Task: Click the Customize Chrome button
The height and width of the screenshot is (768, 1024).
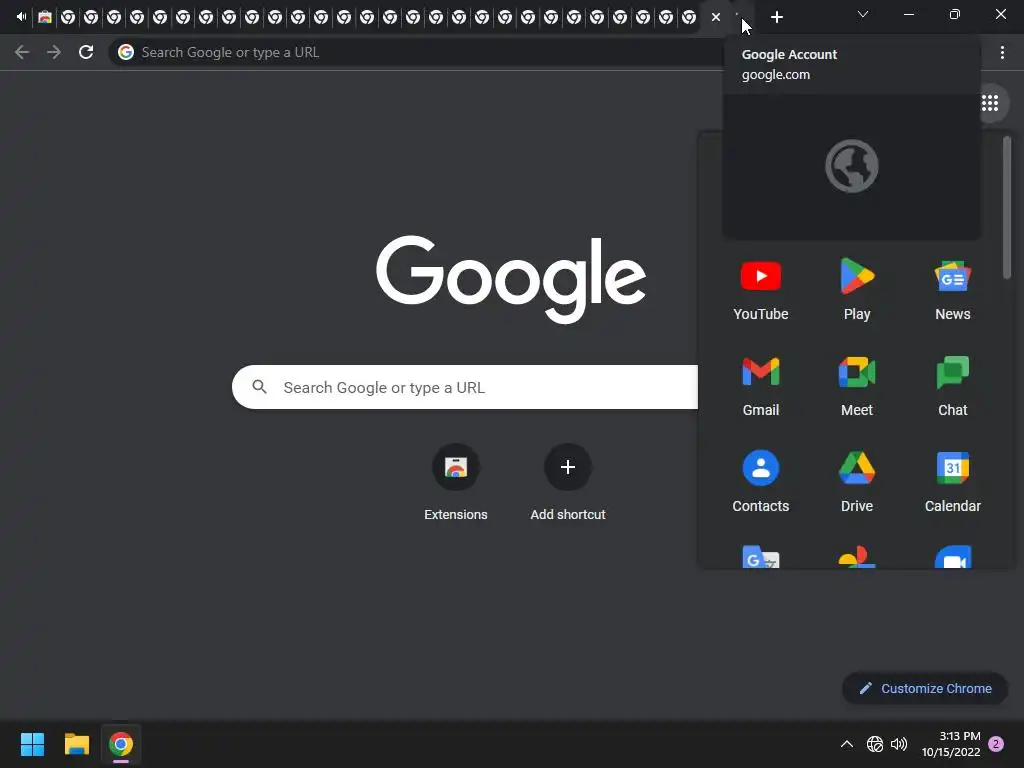Action: tap(925, 688)
